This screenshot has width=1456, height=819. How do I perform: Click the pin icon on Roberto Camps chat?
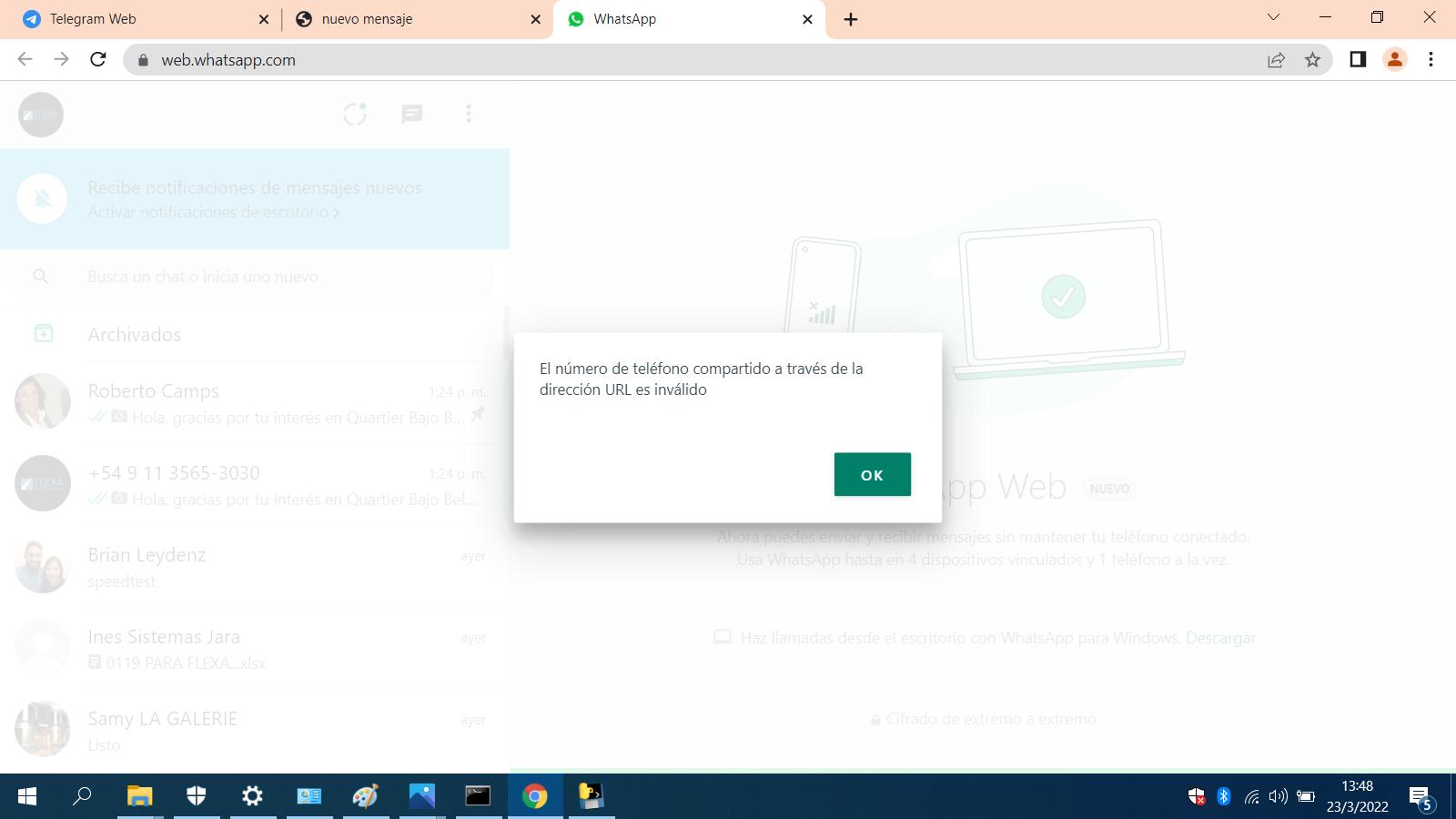[478, 415]
